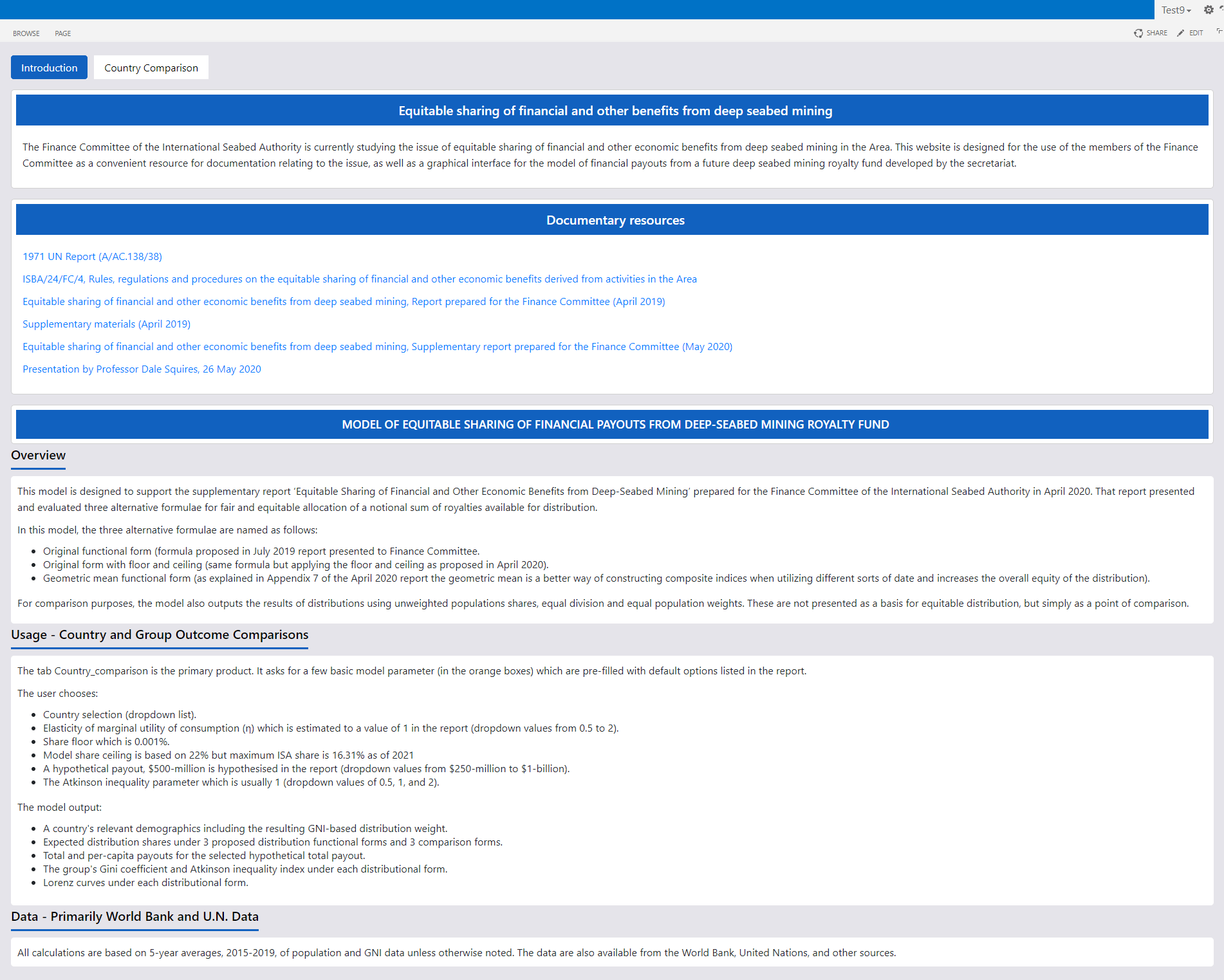Click the 'A hypothetical payout, $500-million' bullet

click(x=306, y=768)
